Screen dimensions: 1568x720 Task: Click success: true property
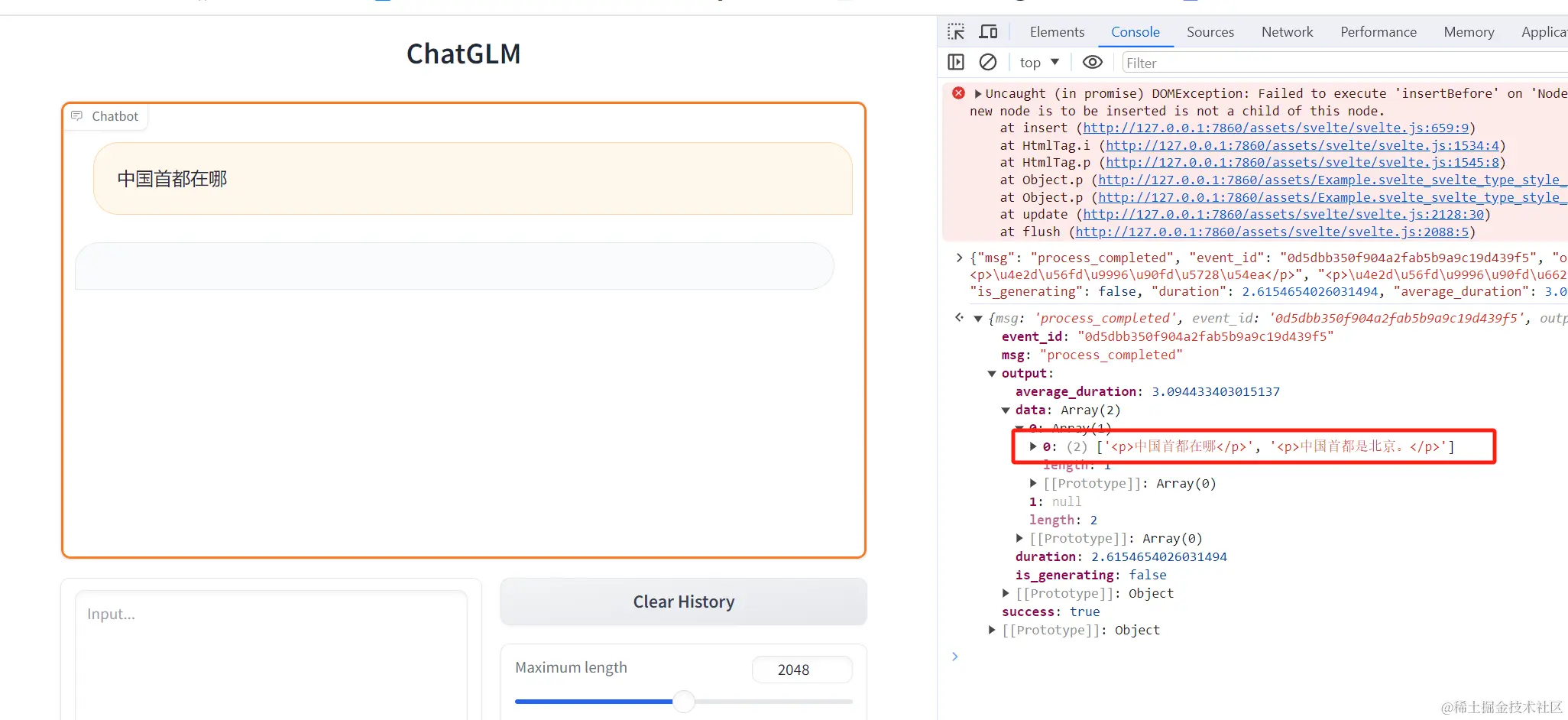[x=1051, y=611]
